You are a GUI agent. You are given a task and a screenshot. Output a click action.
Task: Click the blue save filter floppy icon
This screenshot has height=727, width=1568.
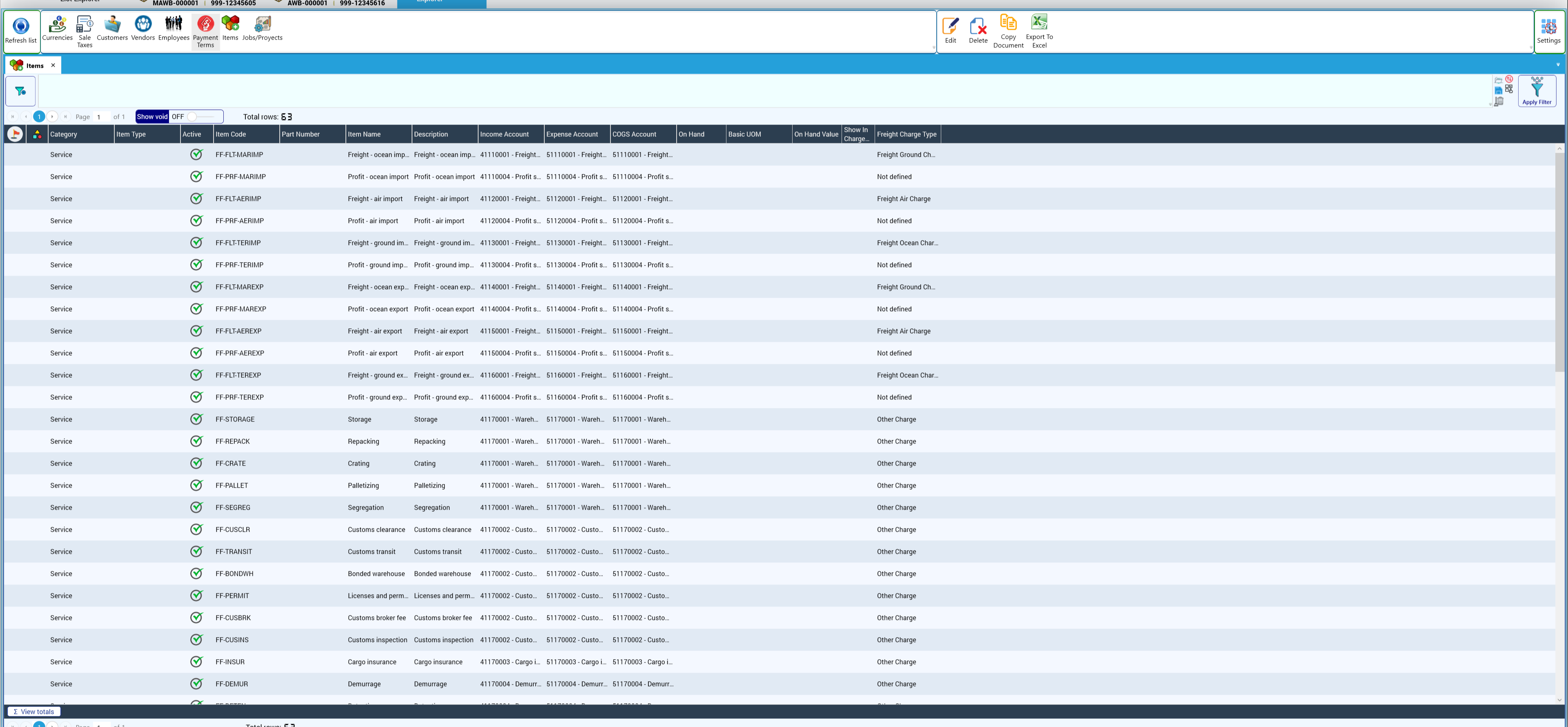pyautogui.click(x=1498, y=91)
